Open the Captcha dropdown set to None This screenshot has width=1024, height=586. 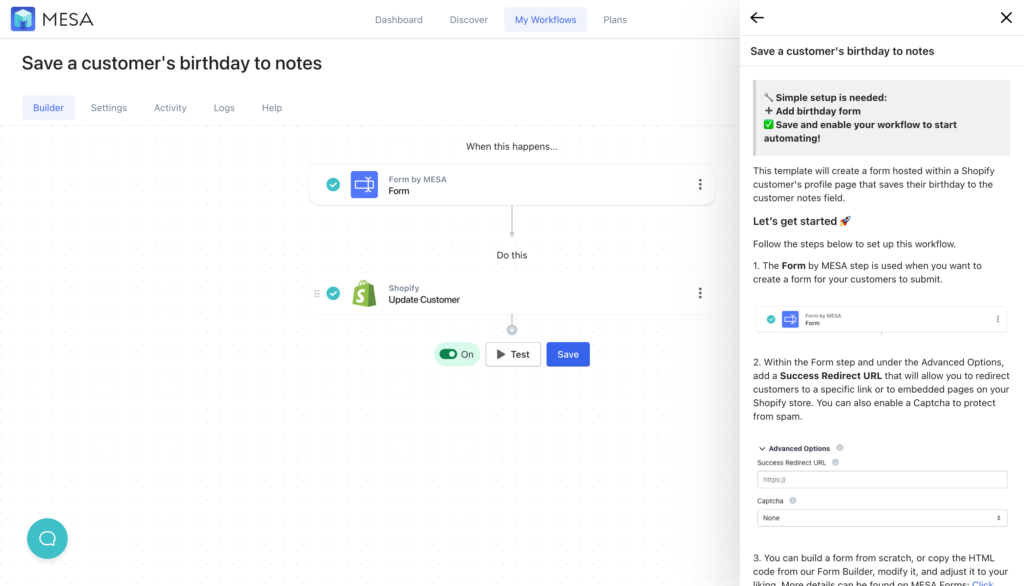pyautogui.click(x=881, y=518)
